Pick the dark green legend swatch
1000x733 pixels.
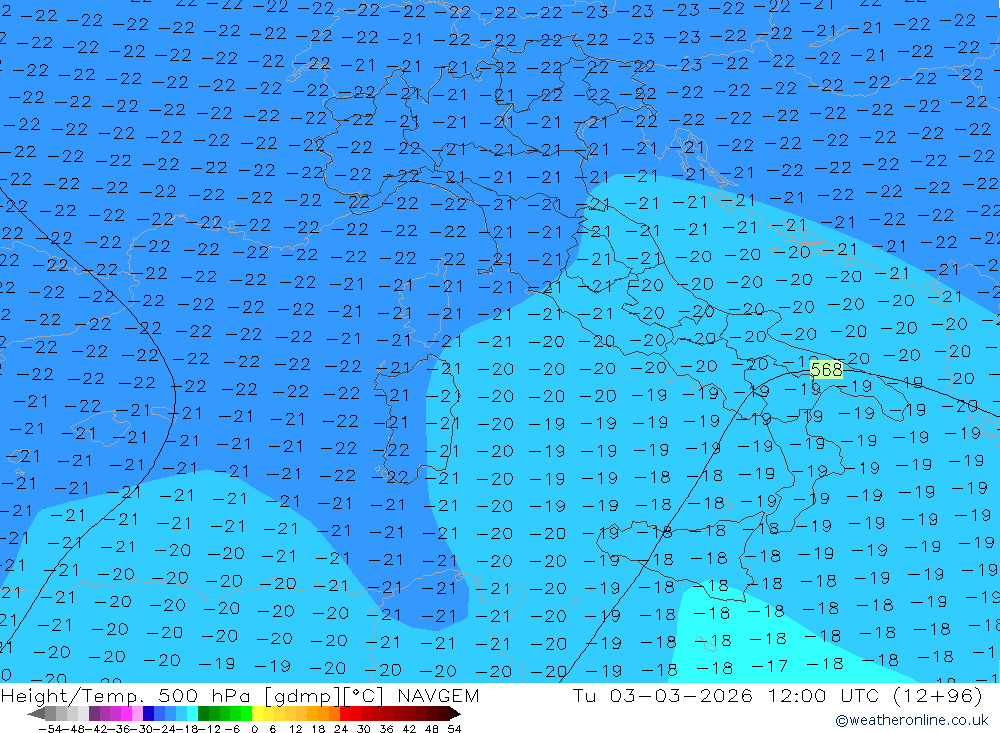click(x=203, y=714)
